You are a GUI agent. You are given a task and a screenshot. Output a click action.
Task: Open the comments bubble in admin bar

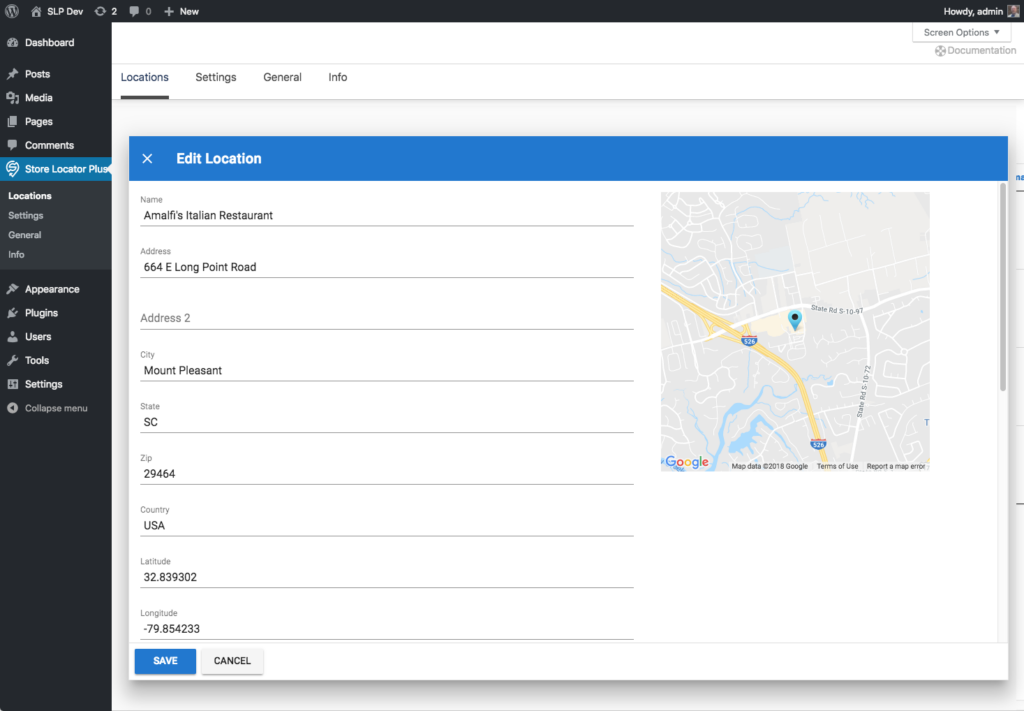pos(135,11)
